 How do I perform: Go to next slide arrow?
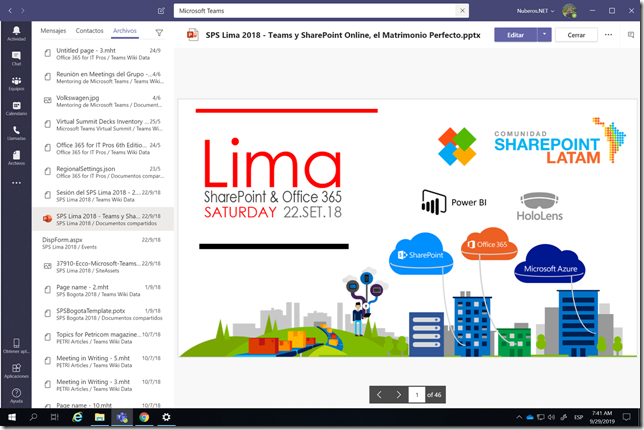[398, 395]
